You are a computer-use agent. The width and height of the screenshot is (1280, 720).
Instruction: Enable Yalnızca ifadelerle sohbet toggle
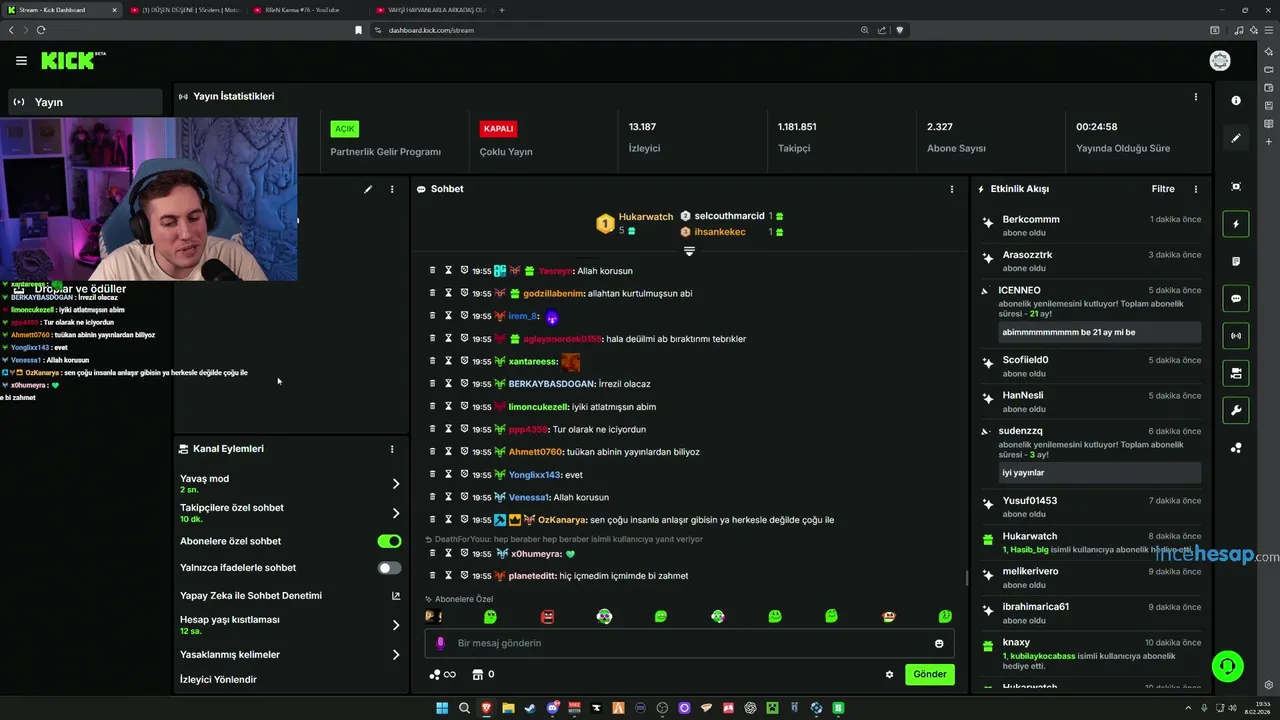point(389,568)
